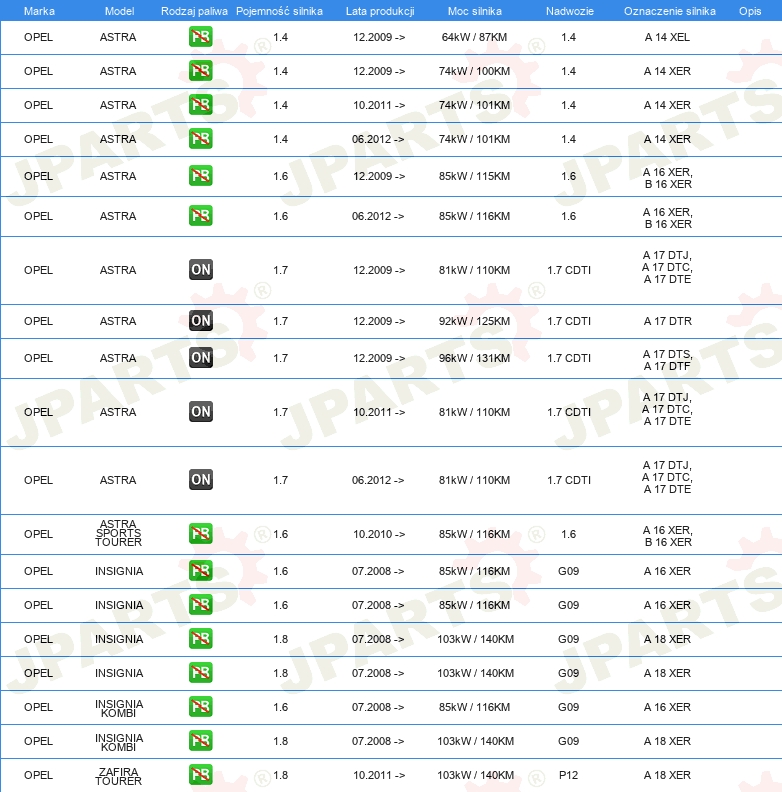Image resolution: width=782 pixels, height=792 pixels.
Task: Select the power value 92kW / 125KM
Action: tap(474, 321)
